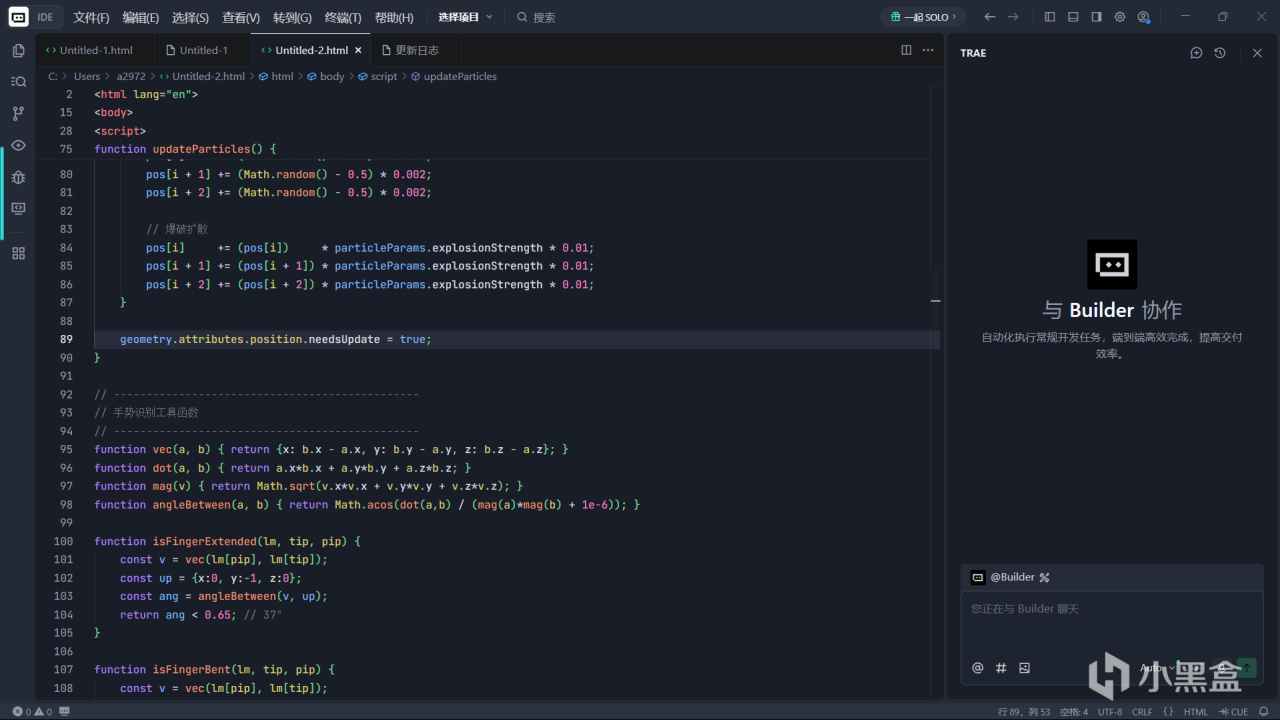Open the Extensions grid icon

(x=18, y=253)
